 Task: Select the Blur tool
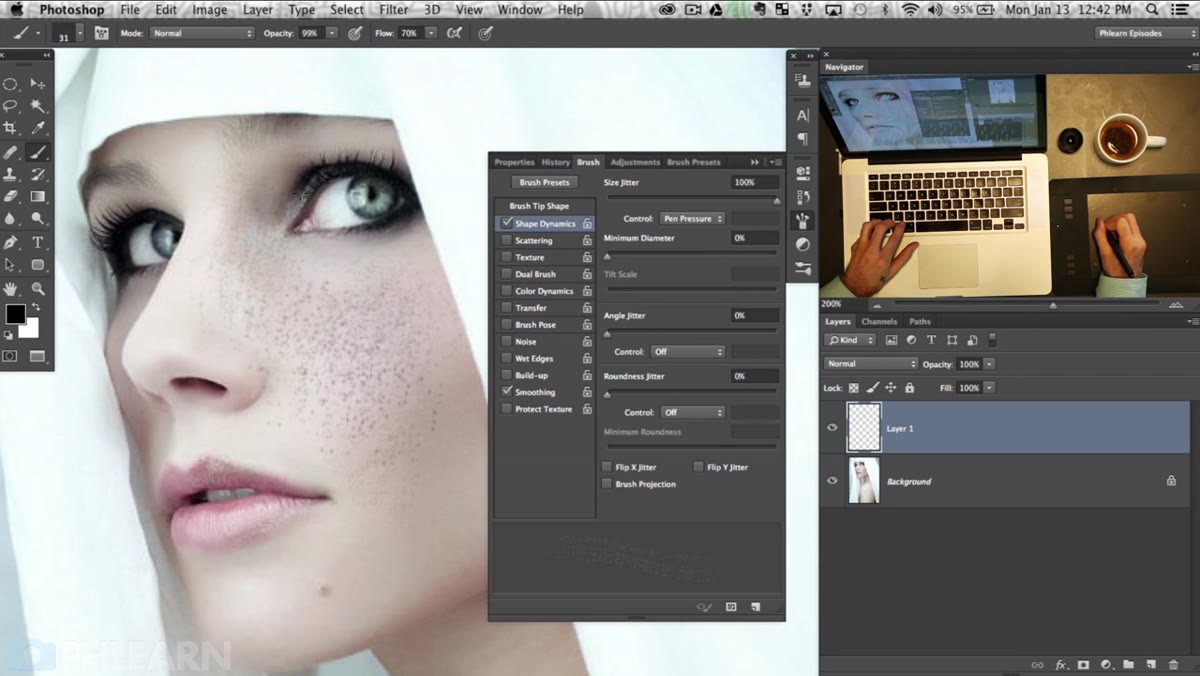coord(11,218)
